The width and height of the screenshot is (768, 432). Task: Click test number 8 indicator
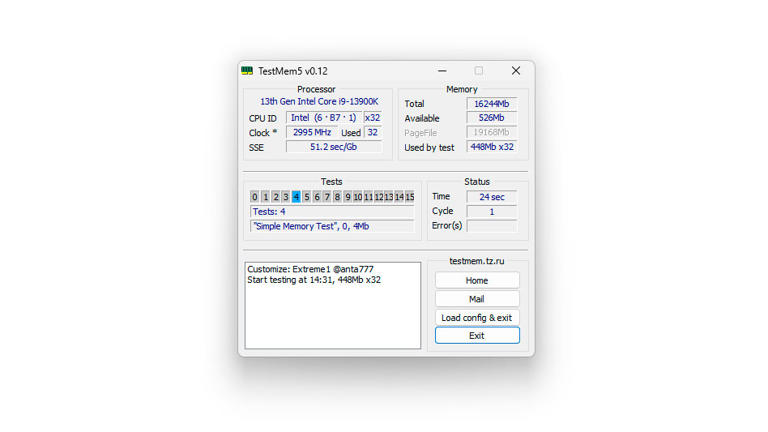[x=337, y=197]
